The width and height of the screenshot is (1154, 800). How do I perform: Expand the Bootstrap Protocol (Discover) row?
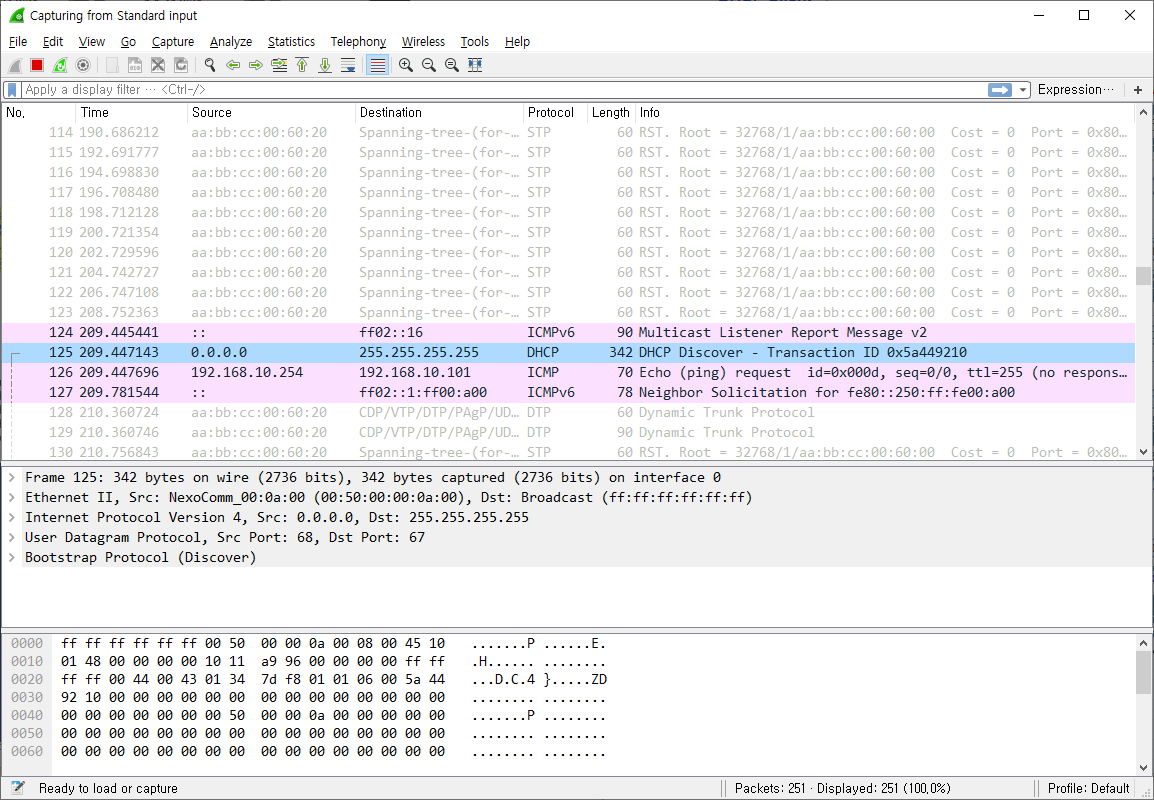pyautogui.click(x=12, y=557)
